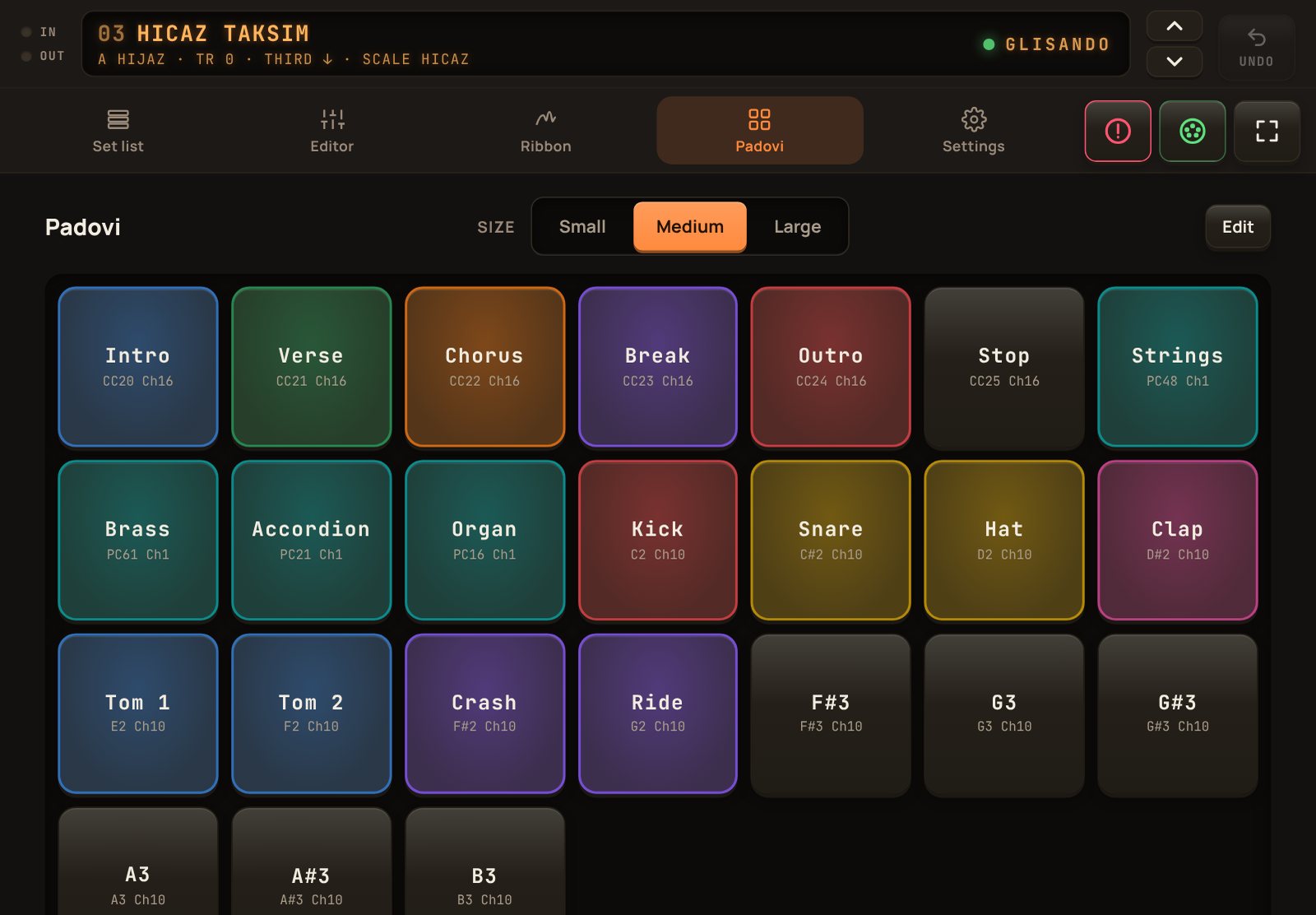The width and height of the screenshot is (1316, 915).
Task: Trigger the Break pad
Action: pyautogui.click(x=658, y=367)
